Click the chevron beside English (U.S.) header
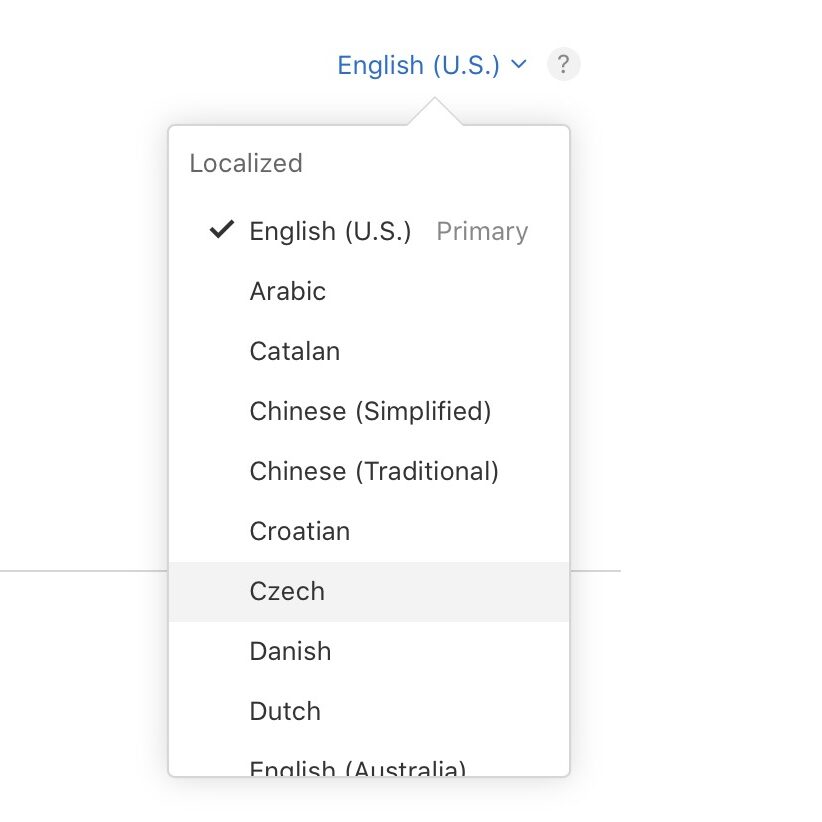The image size is (822, 822). (518, 65)
